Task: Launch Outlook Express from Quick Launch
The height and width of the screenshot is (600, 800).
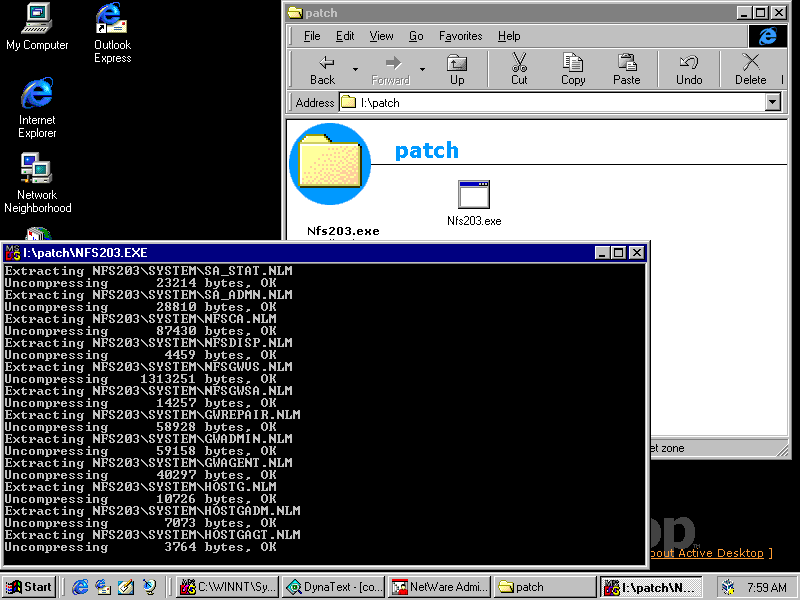Action: pyautogui.click(x=103, y=587)
